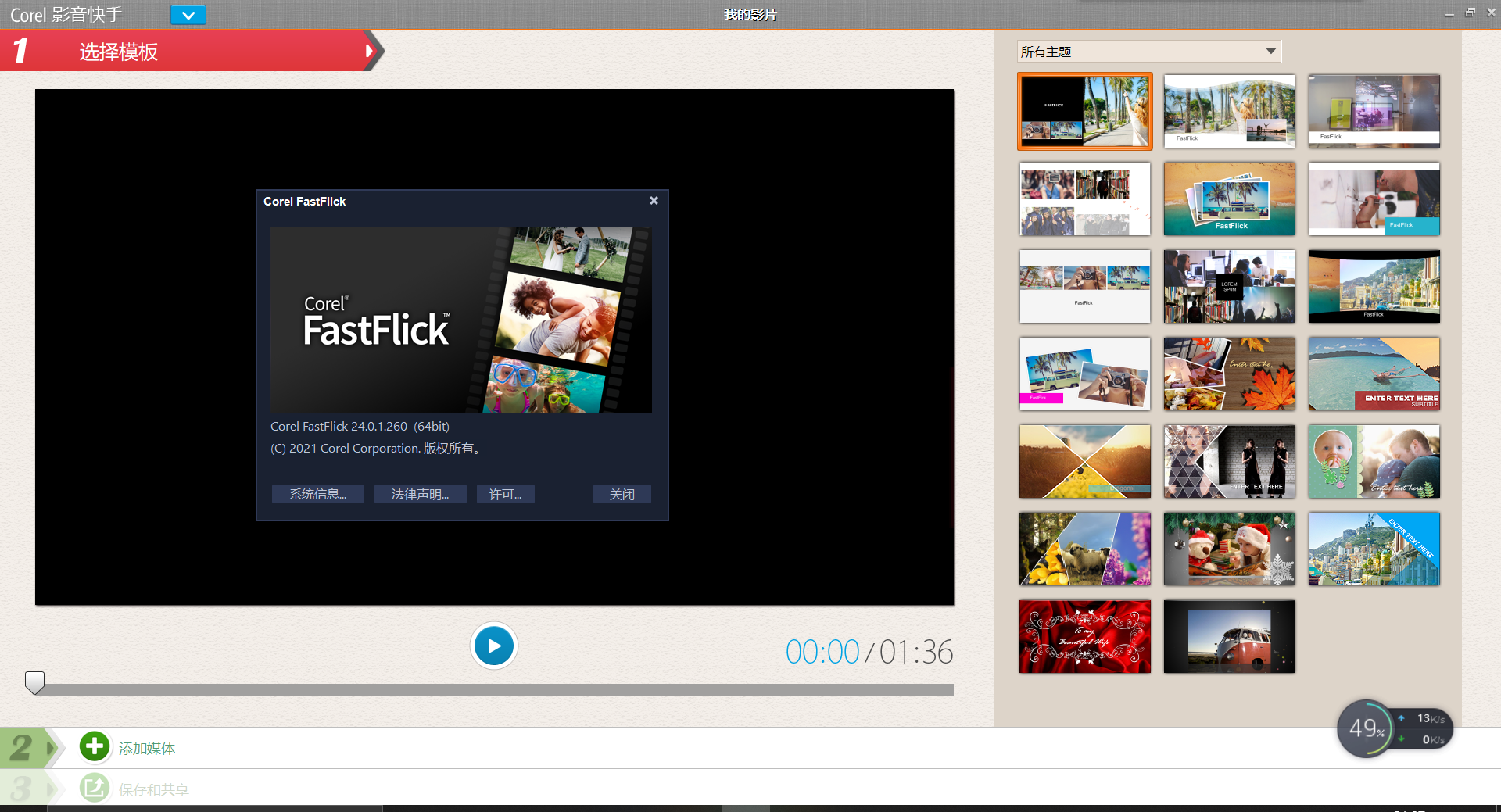
Task: Click the 法律声明... button
Action: tap(420, 494)
